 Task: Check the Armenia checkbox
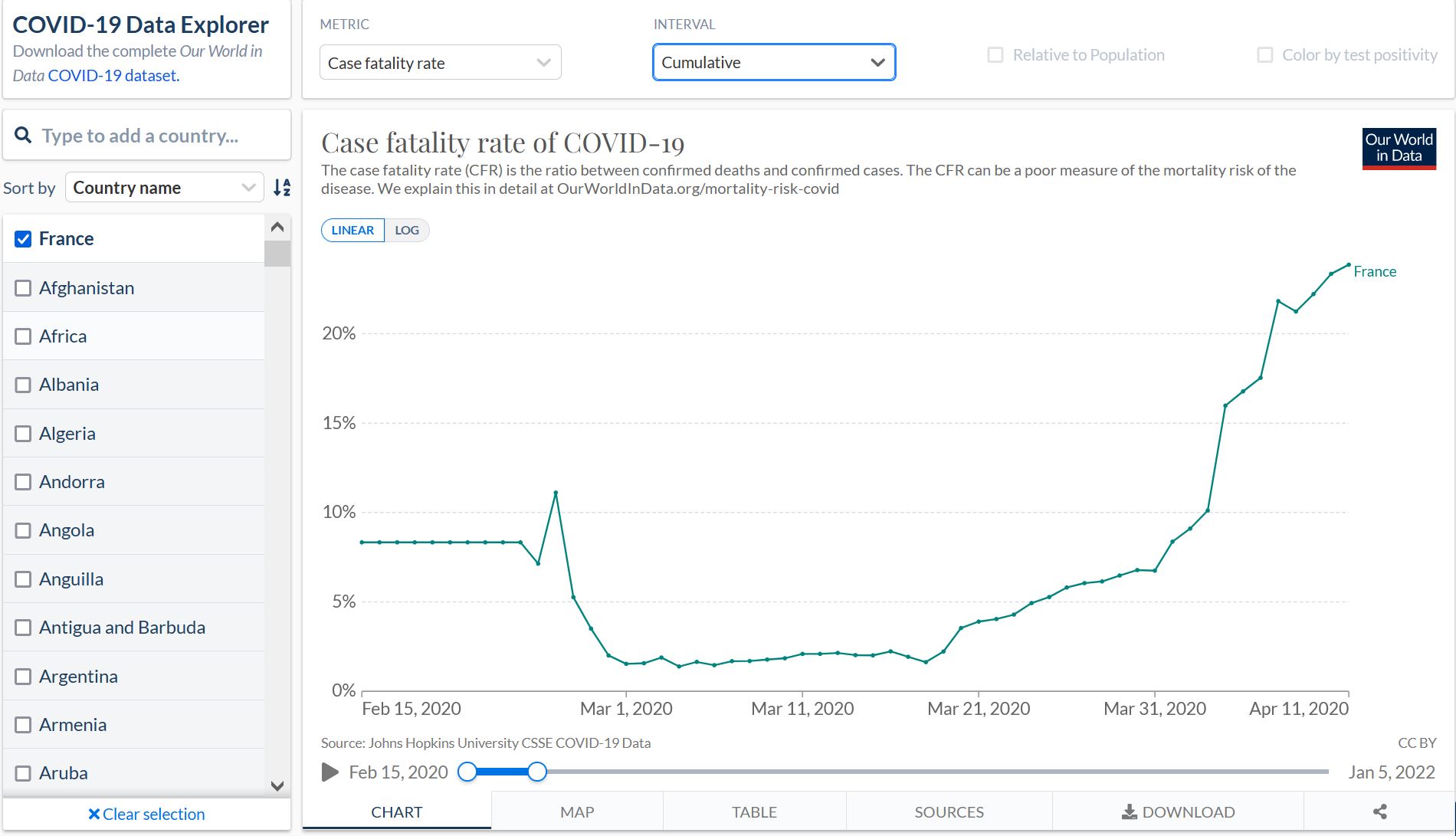point(24,725)
